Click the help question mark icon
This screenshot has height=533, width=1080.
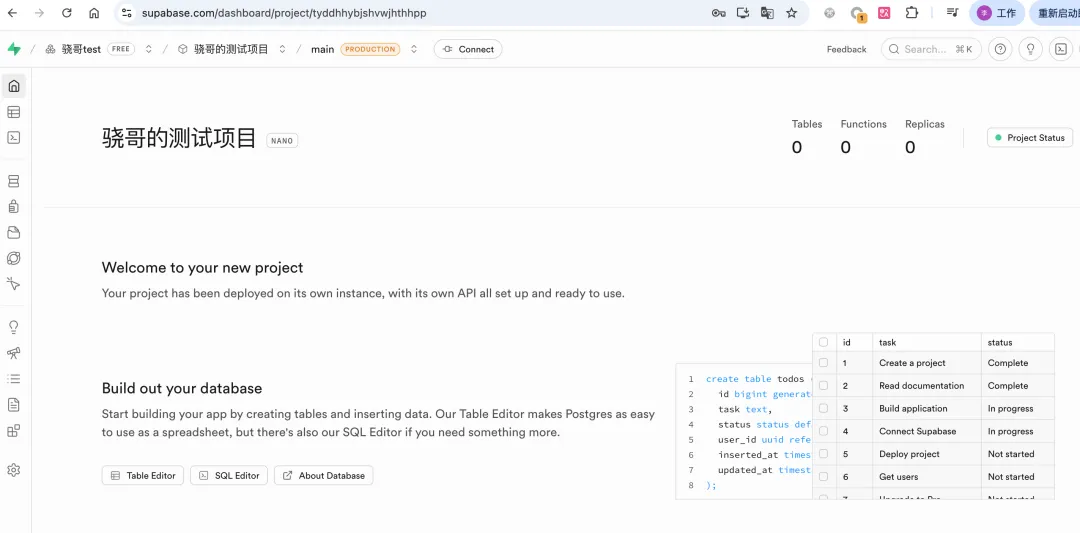coord(999,49)
